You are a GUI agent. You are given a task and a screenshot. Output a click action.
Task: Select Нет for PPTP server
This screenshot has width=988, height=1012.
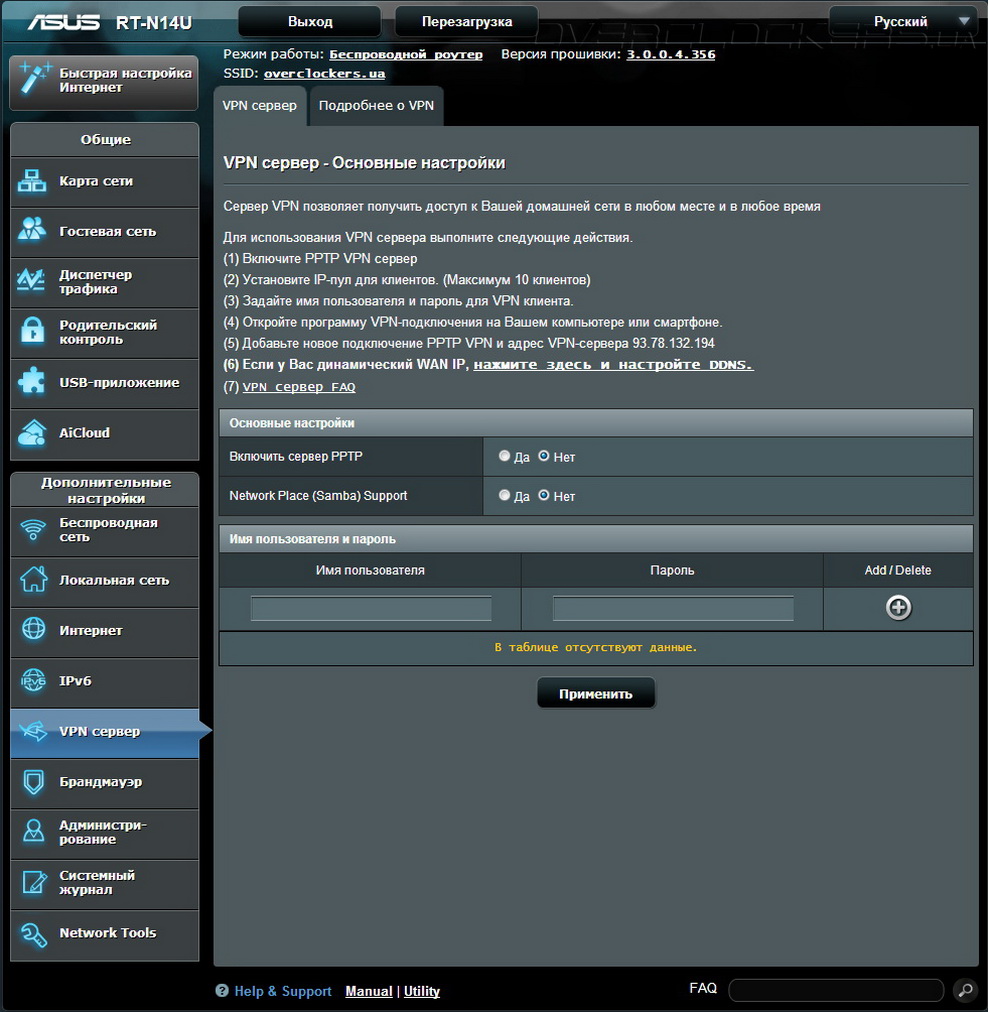coord(544,456)
